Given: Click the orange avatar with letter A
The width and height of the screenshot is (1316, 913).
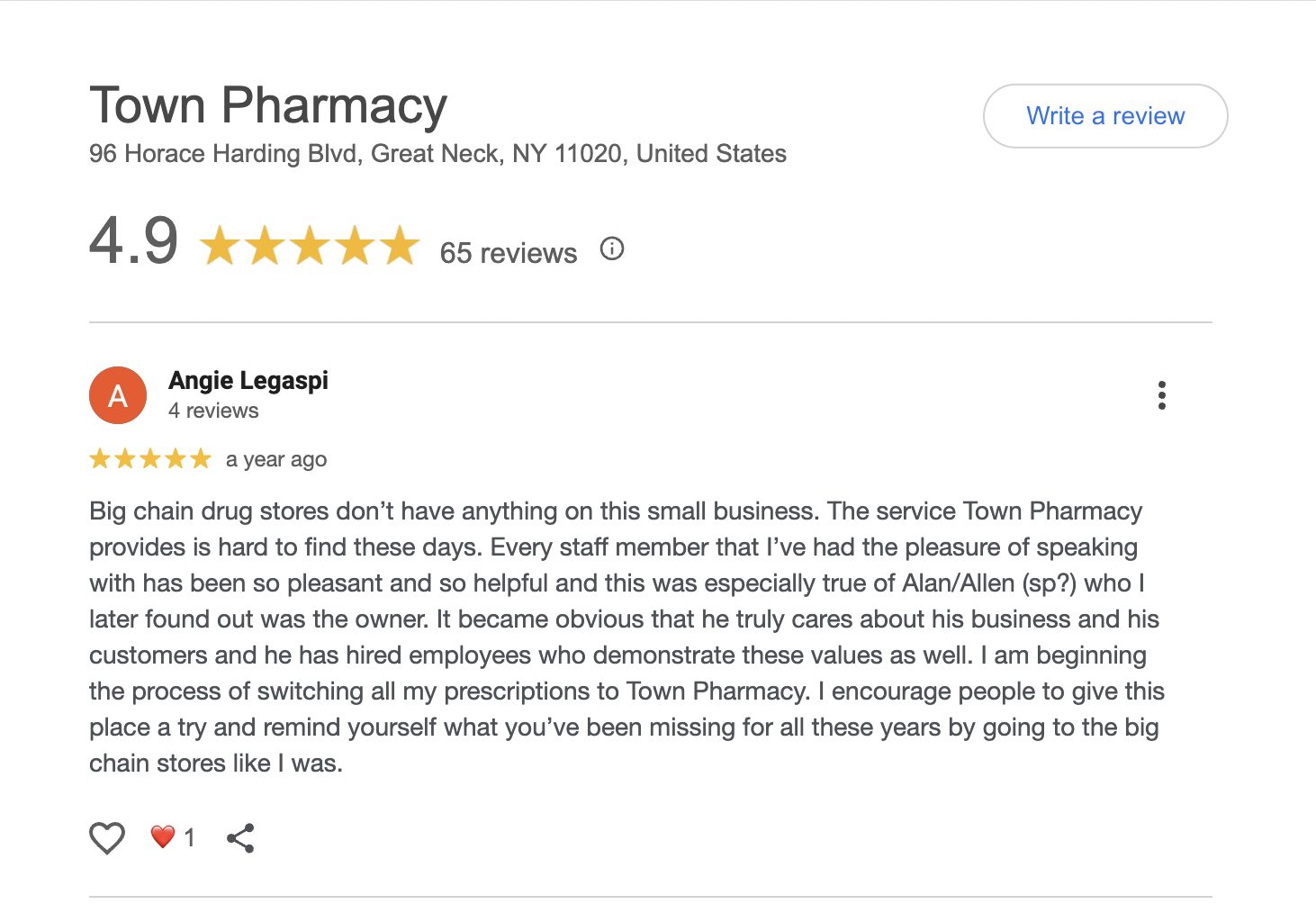Looking at the screenshot, I should pos(118,395).
